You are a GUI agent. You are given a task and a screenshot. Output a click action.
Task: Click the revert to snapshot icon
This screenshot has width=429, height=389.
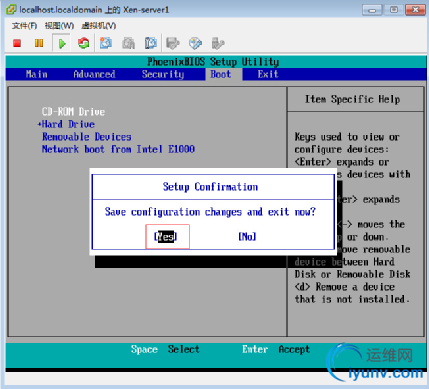pyautogui.click(x=128, y=43)
